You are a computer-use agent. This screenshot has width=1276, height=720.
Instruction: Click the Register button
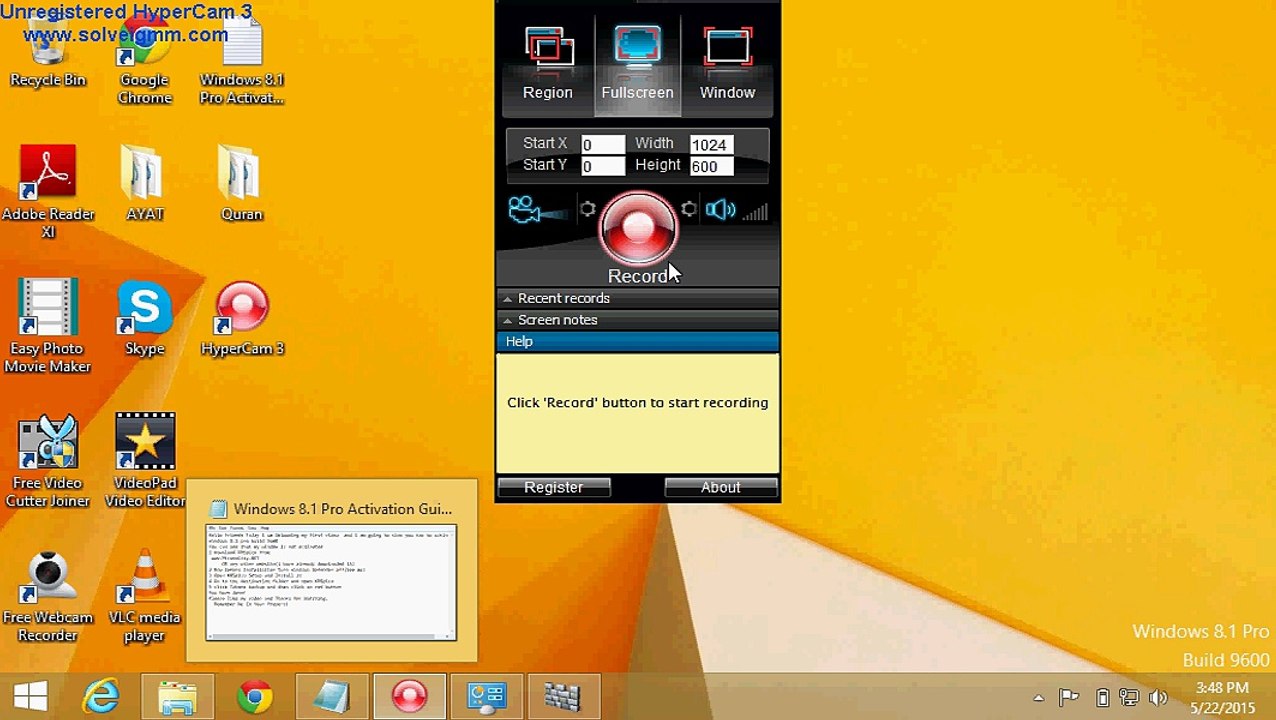coord(553,487)
